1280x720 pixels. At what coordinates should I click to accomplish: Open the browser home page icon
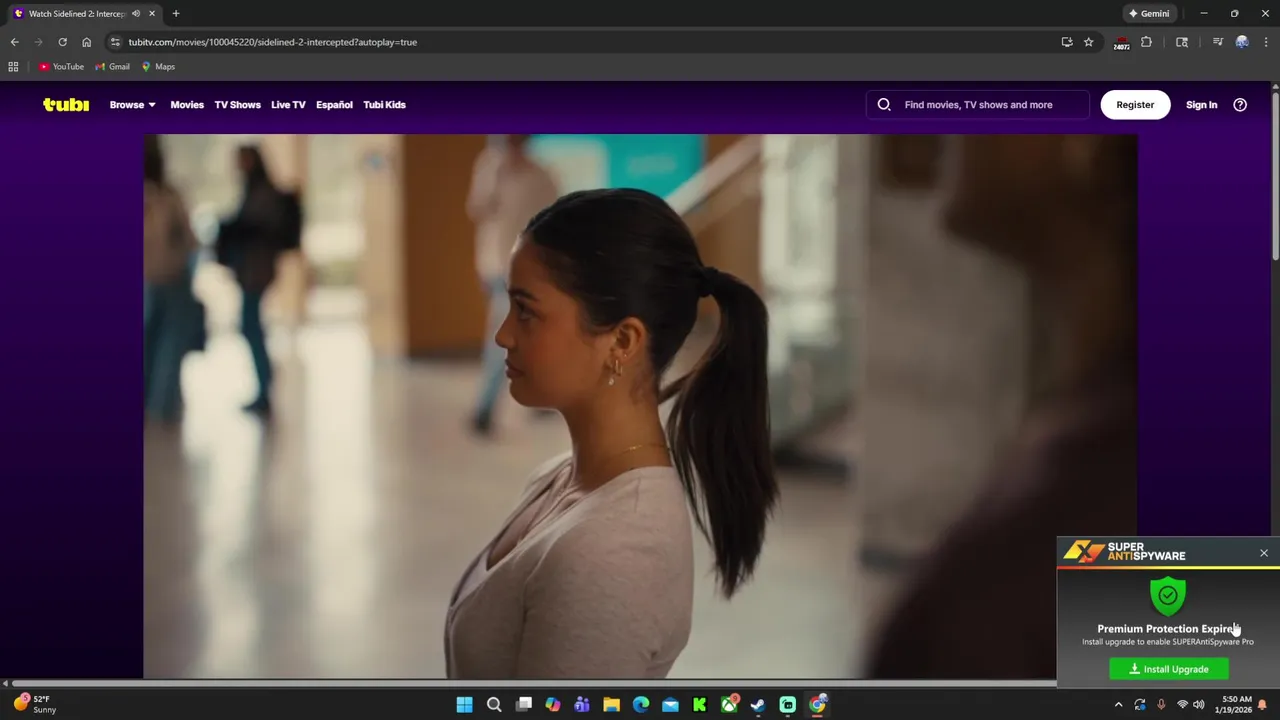(x=87, y=42)
